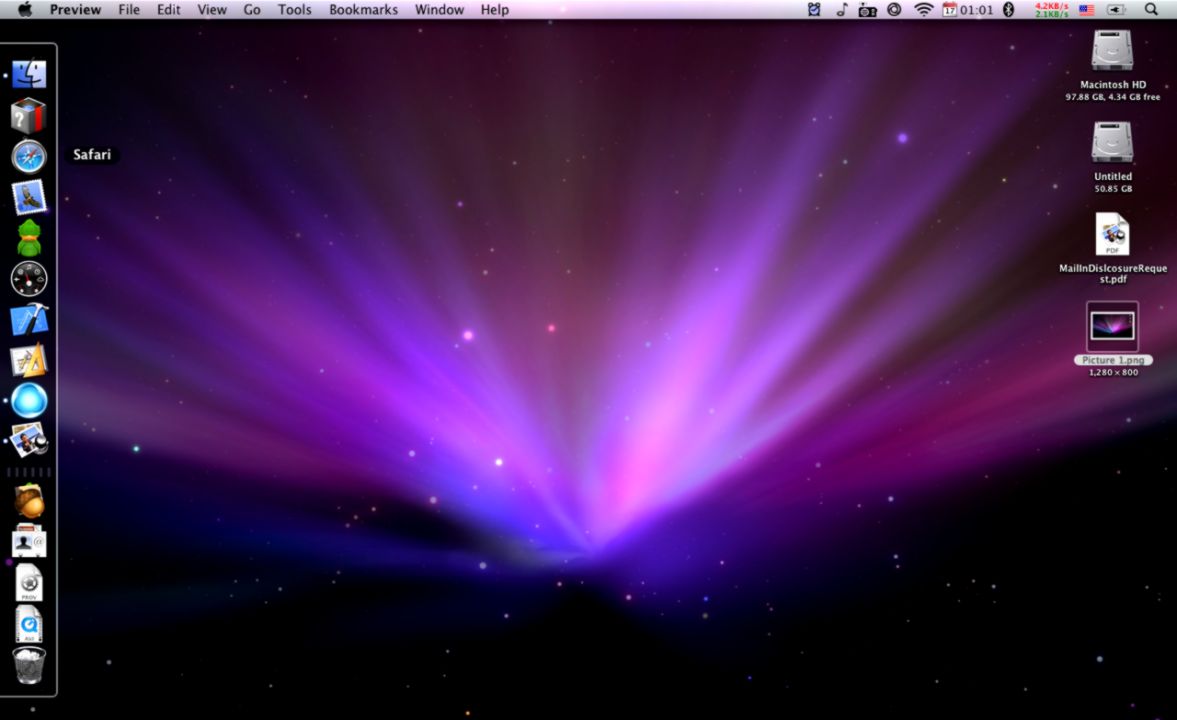Click the iTunes note menu extra
Viewport: 1177px width, 720px height.
(840, 9)
